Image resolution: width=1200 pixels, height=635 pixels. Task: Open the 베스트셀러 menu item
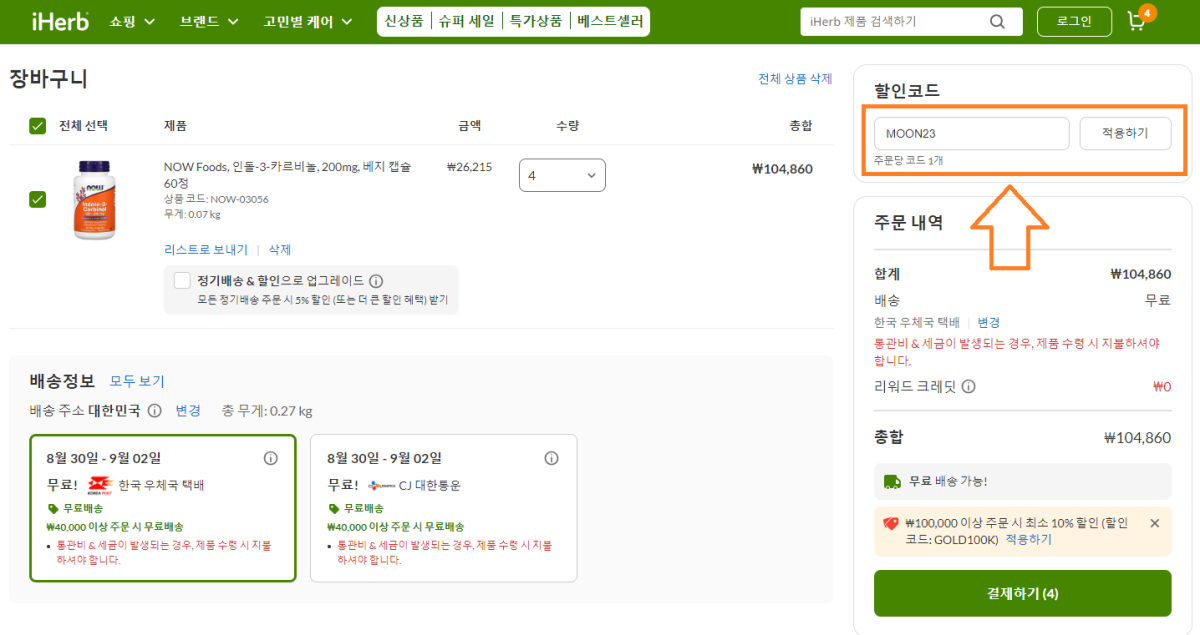point(611,20)
